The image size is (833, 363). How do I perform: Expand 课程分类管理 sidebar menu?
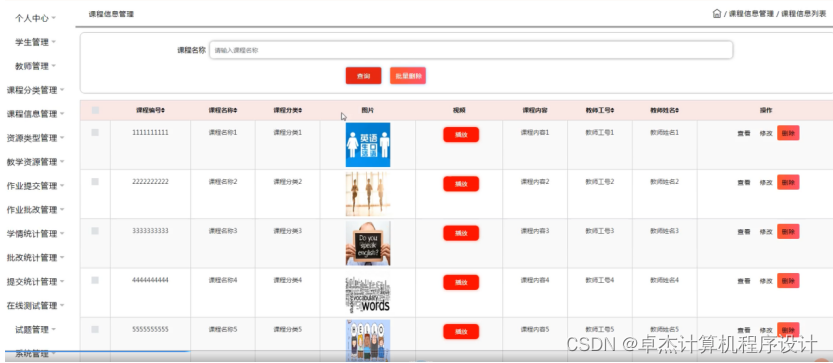pyautogui.click(x=35, y=90)
